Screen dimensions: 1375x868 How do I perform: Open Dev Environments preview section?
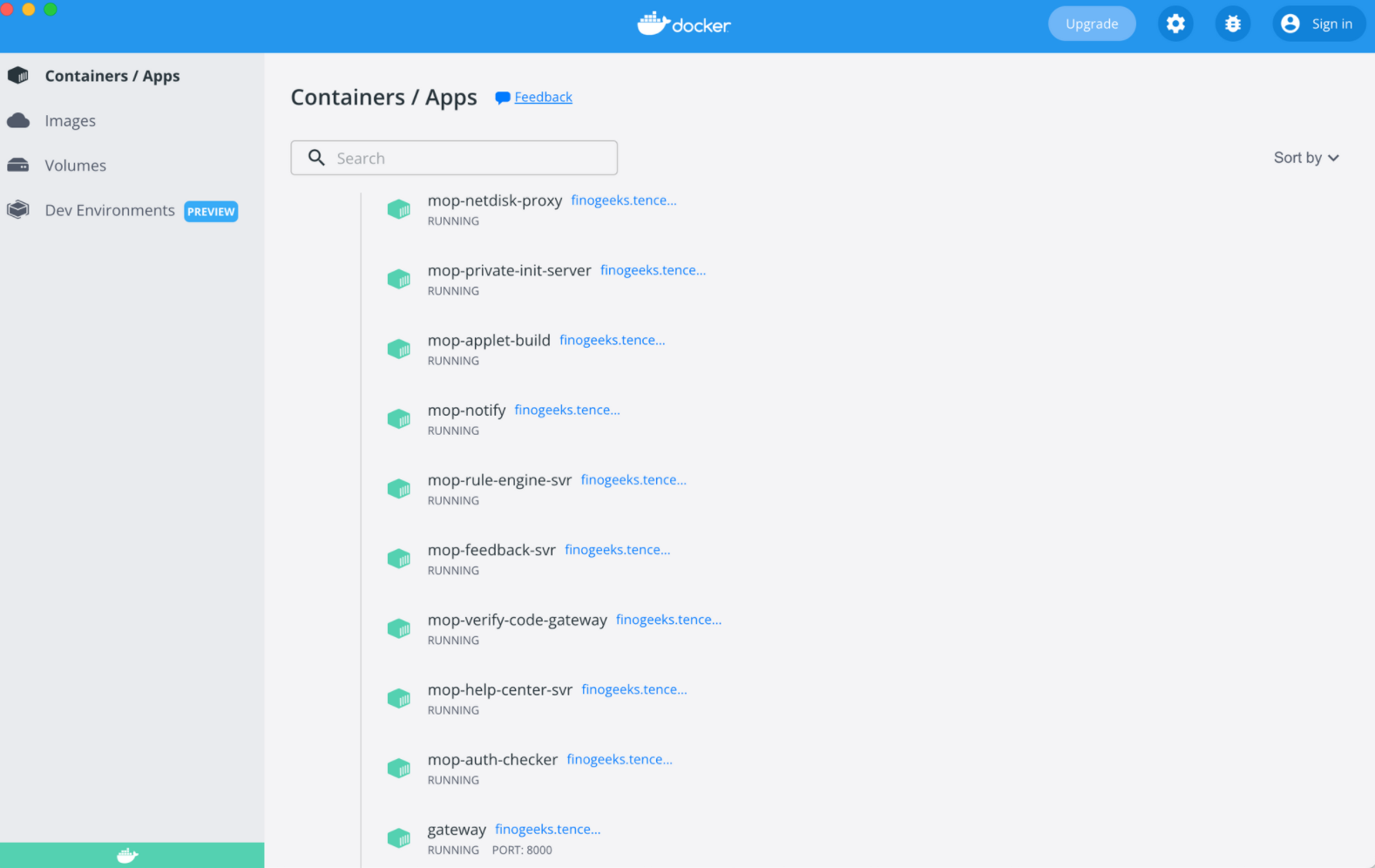[110, 211]
